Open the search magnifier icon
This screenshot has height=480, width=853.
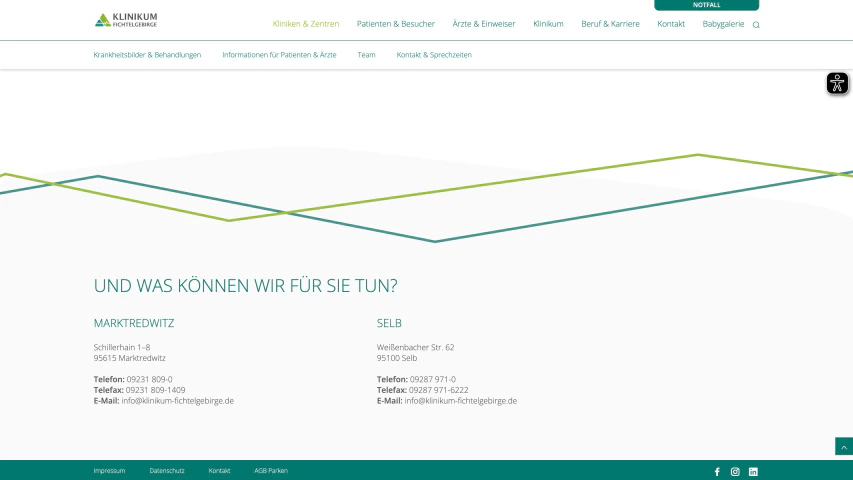(x=756, y=24)
